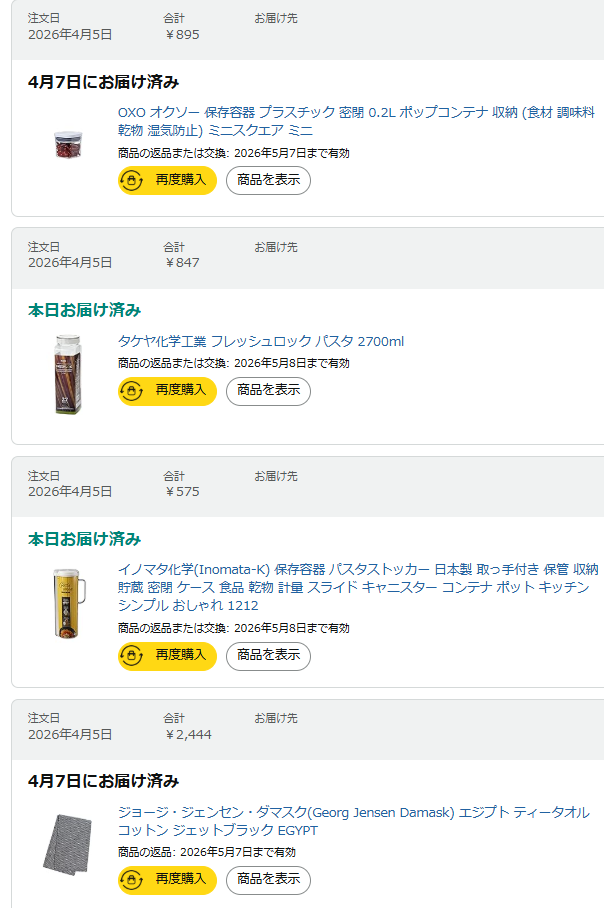
Task: Open the タケヤ化学工業 フレッシュロック パスタ 2700ml link
Action: pyautogui.click(x=261, y=342)
